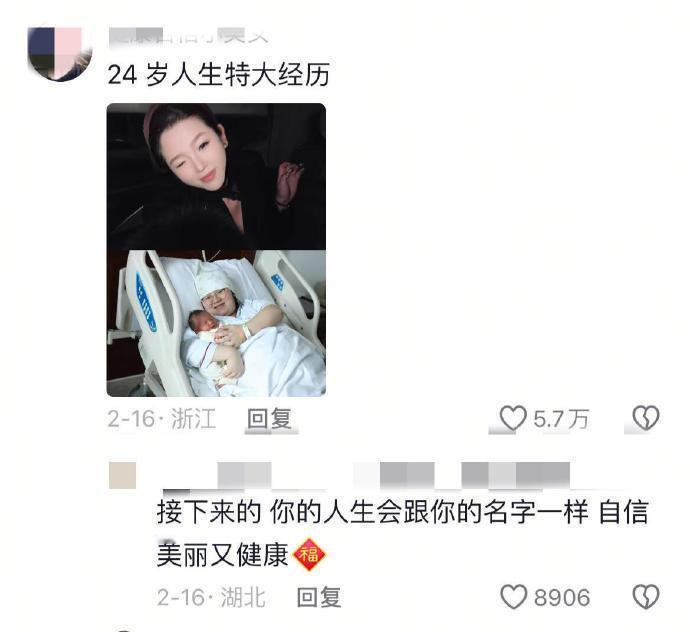
Task: Tap the 8906 like count number
Action: pos(562,597)
